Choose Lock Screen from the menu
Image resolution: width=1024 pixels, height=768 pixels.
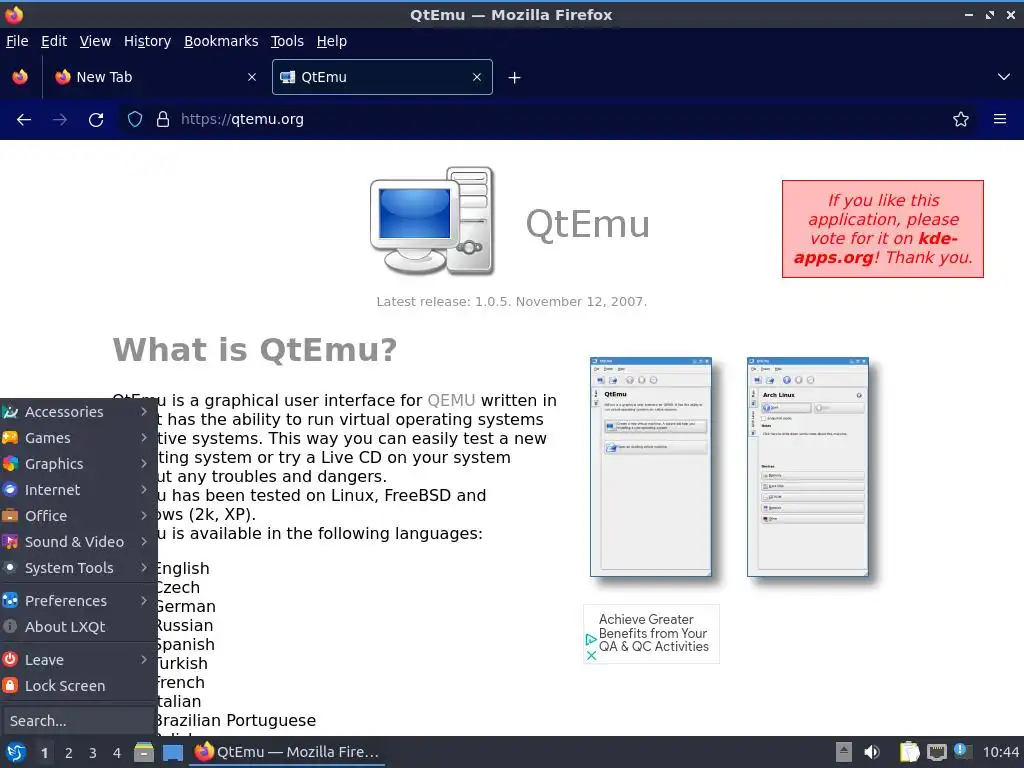coord(78,686)
